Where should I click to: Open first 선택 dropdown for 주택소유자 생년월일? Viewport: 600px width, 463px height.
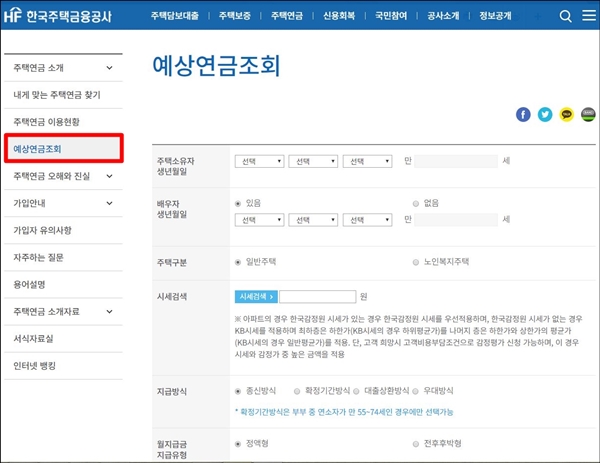pos(258,161)
